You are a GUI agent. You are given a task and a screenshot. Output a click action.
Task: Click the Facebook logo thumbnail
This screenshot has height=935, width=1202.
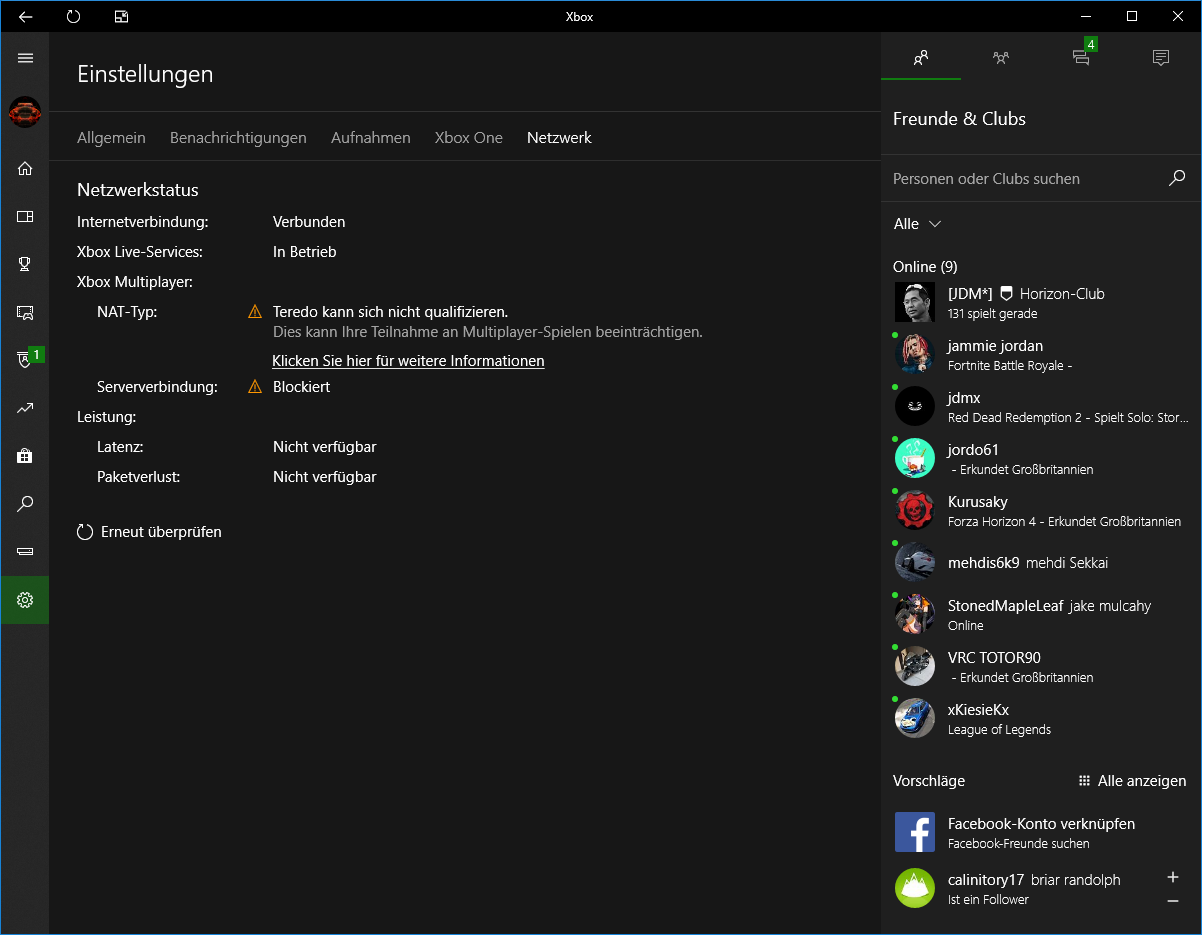[915, 832]
